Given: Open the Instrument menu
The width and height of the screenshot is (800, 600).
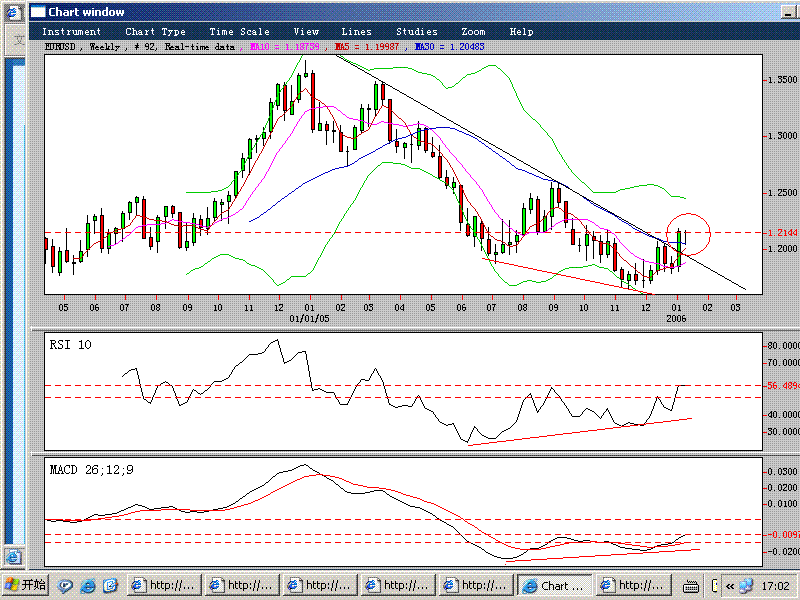Looking at the screenshot, I should (x=71, y=32).
